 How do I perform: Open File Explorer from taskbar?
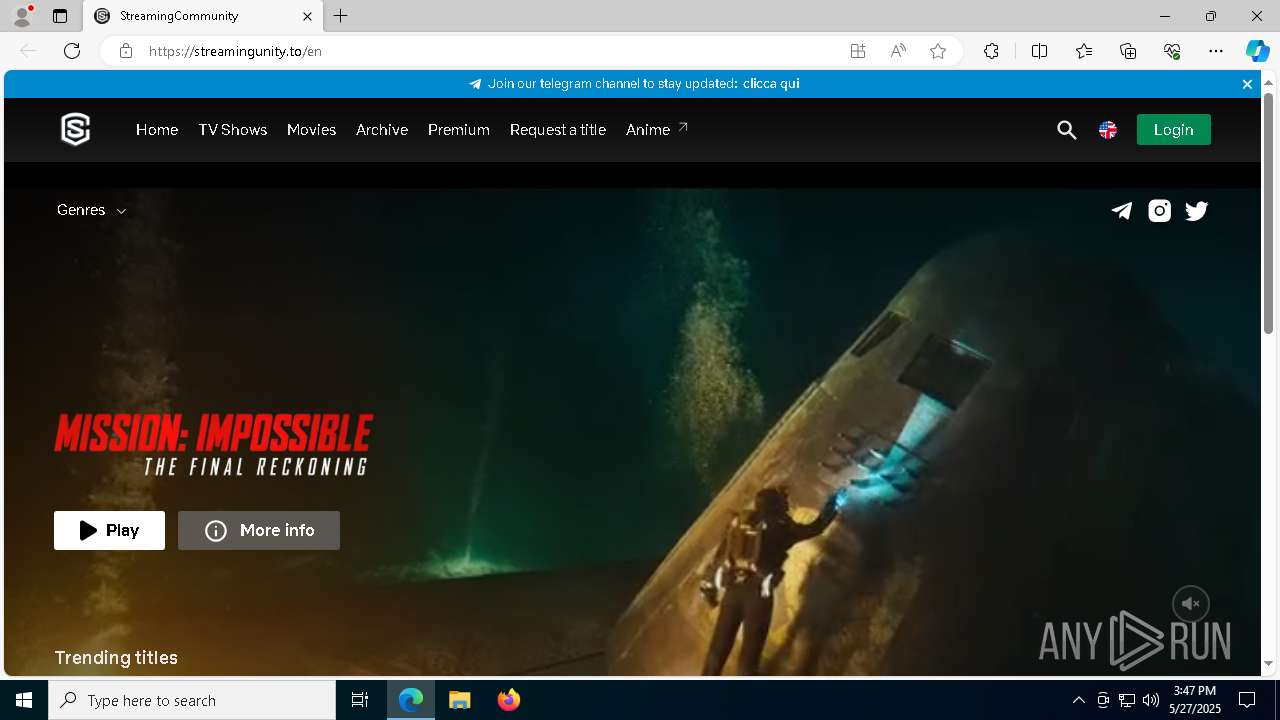pyautogui.click(x=459, y=700)
